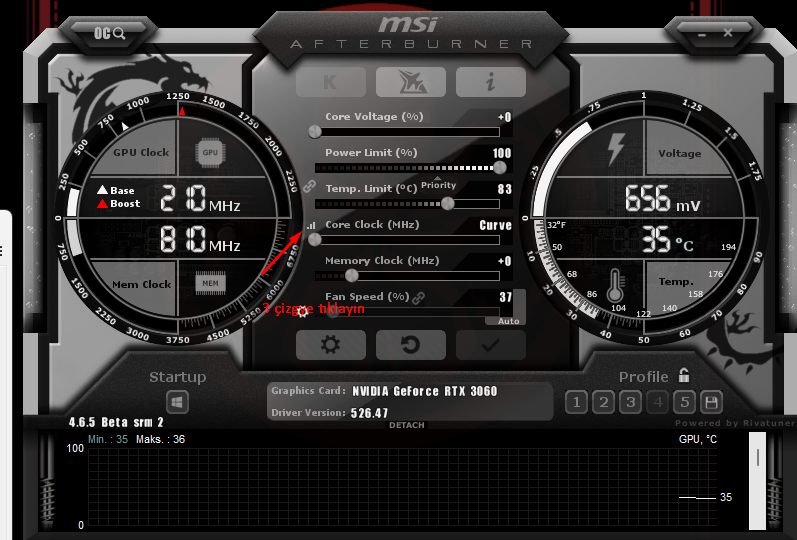Click the Temp. Limit value 83
The width and height of the screenshot is (797, 540).
coord(505,189)
